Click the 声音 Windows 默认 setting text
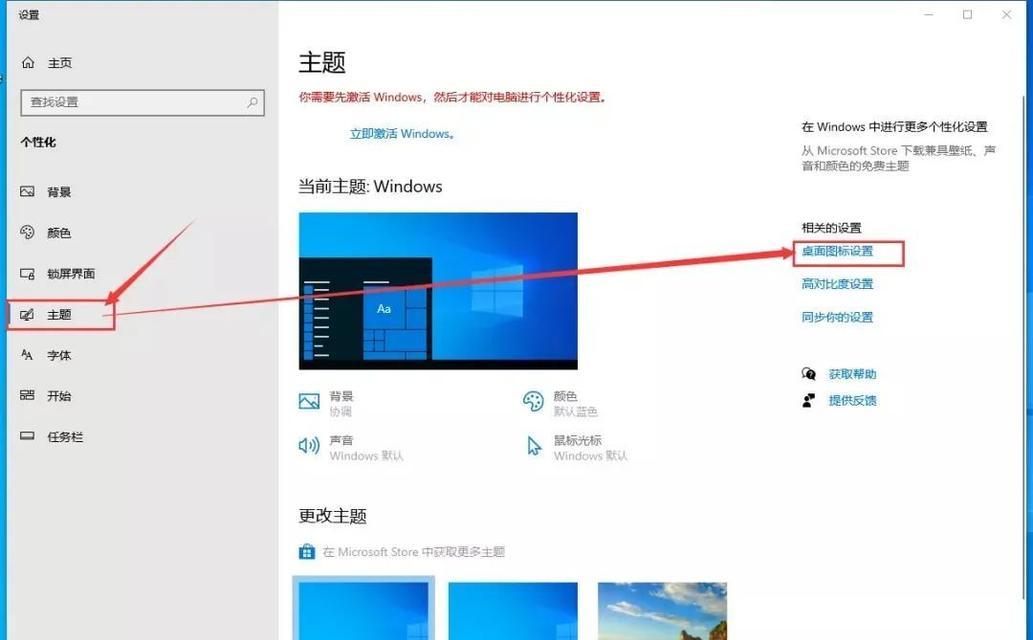This screenshot has width=1033, height=640. [366, 448]
